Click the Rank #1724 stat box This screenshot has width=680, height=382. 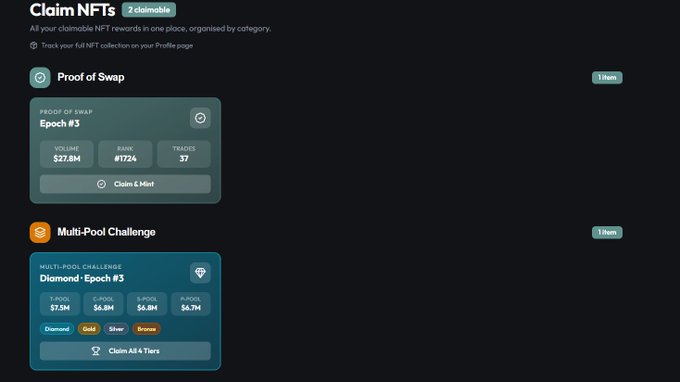[x=125, y=154]
